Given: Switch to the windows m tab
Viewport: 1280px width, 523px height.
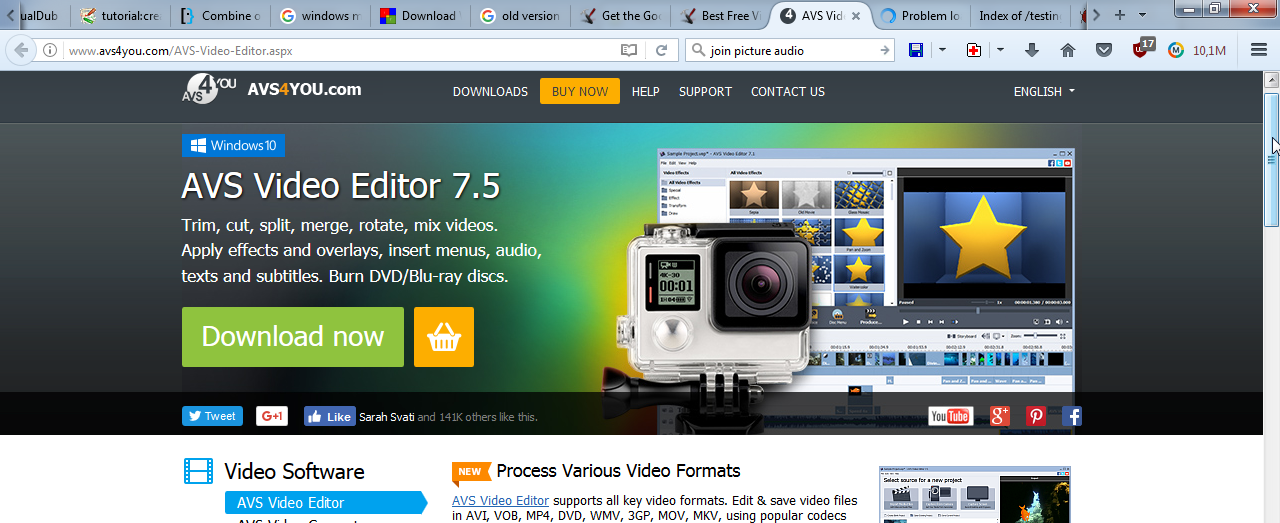Looking at the screenshot, I should click(x=320, y=15).
